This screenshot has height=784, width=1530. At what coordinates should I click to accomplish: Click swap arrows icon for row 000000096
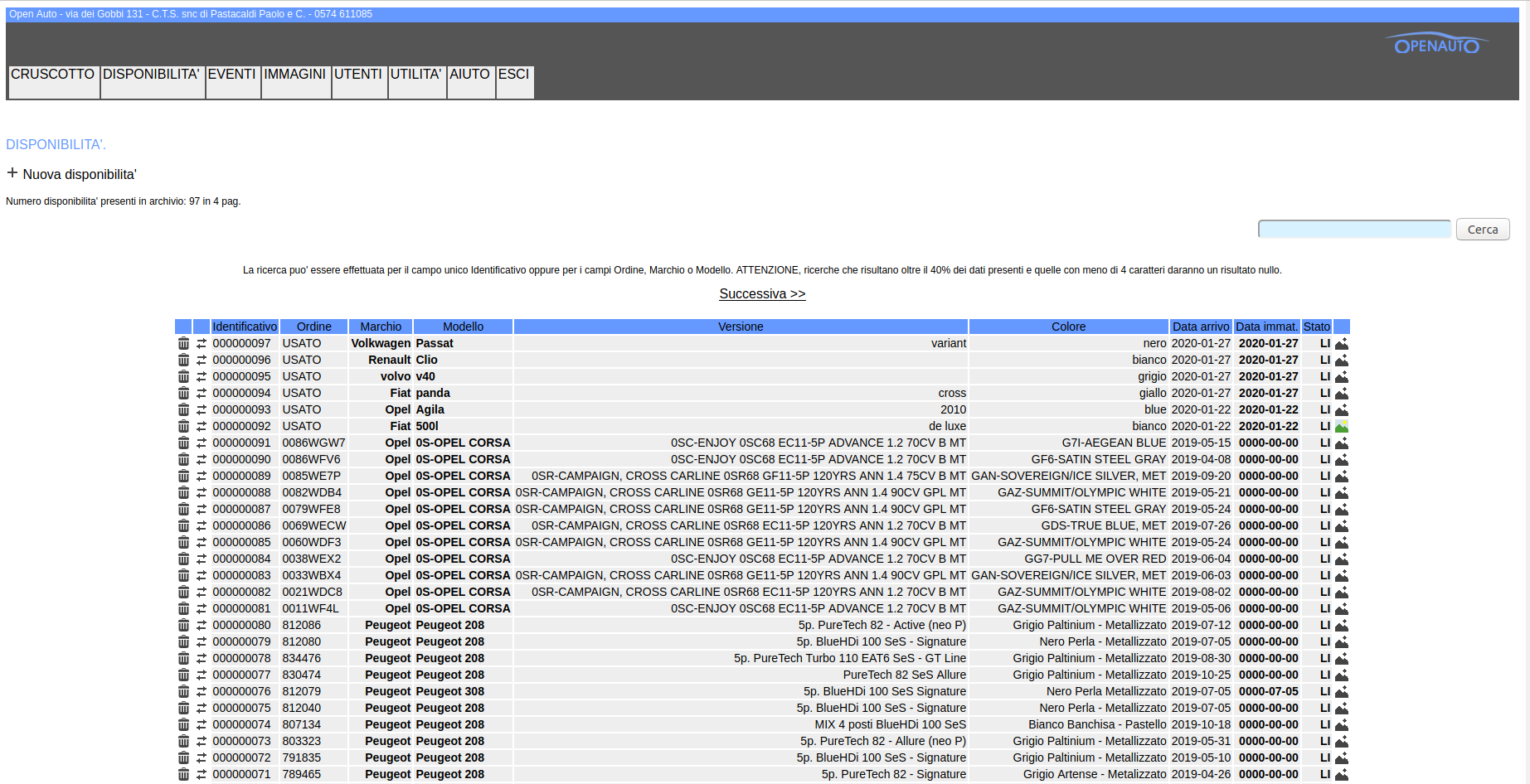tap(202, 360)
